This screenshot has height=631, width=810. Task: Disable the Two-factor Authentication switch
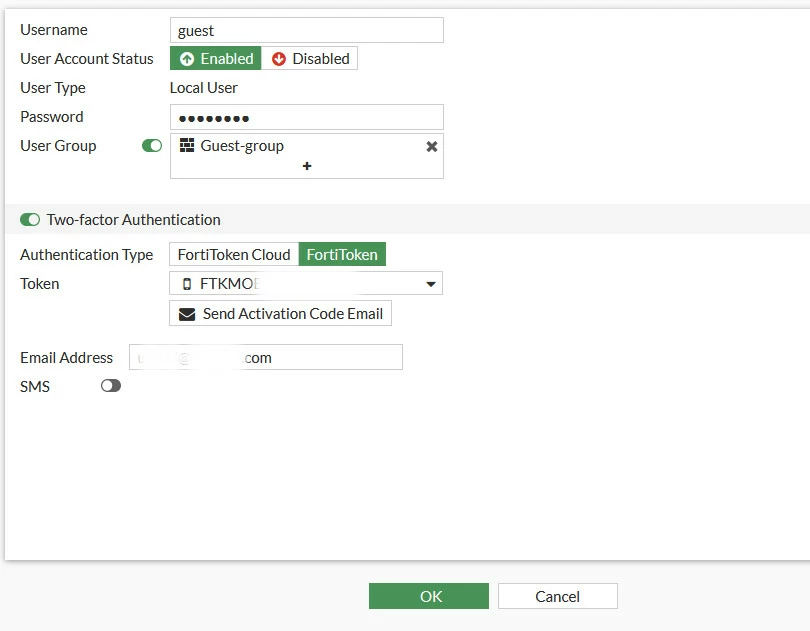(30, 220)
